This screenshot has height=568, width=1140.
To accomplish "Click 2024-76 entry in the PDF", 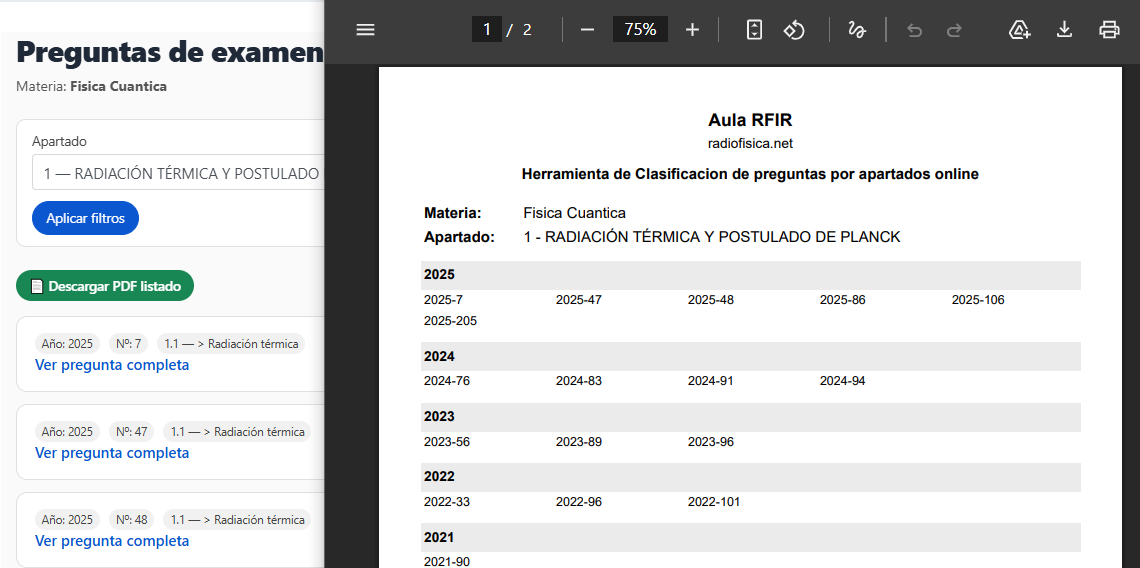I will (446, 381).
